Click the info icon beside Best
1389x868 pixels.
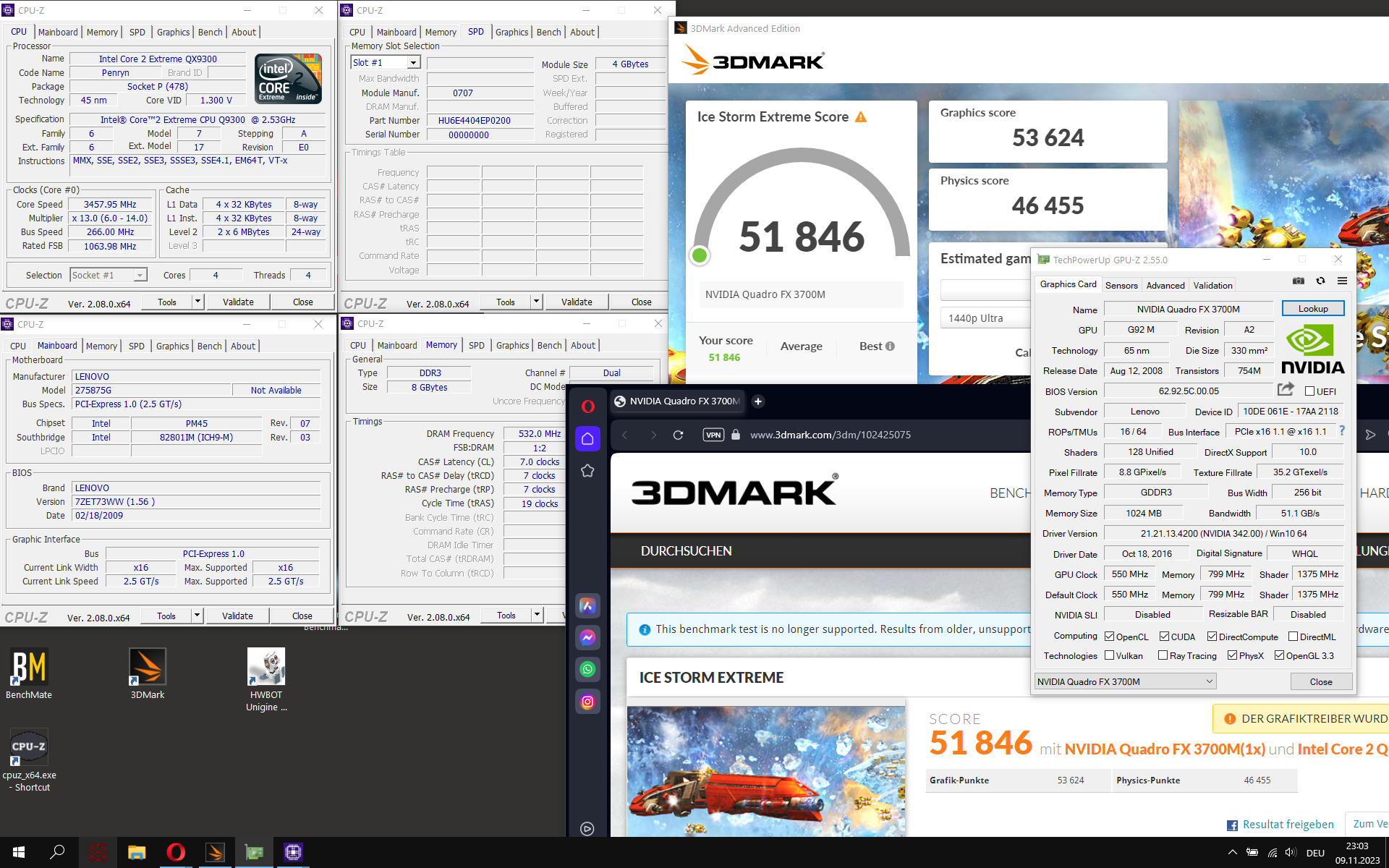pos(890,346)
